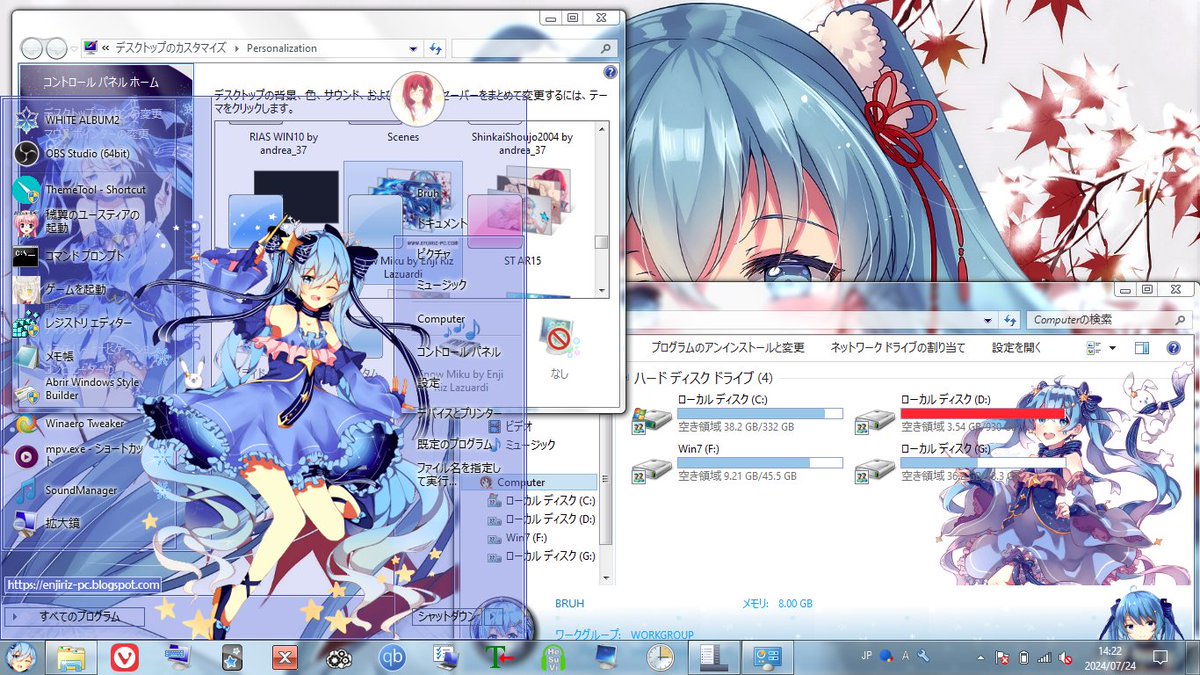Open the notification center on taskbar
Image resolution: width=1200 pixels, height=675 pixels.
coord(1160,657)
